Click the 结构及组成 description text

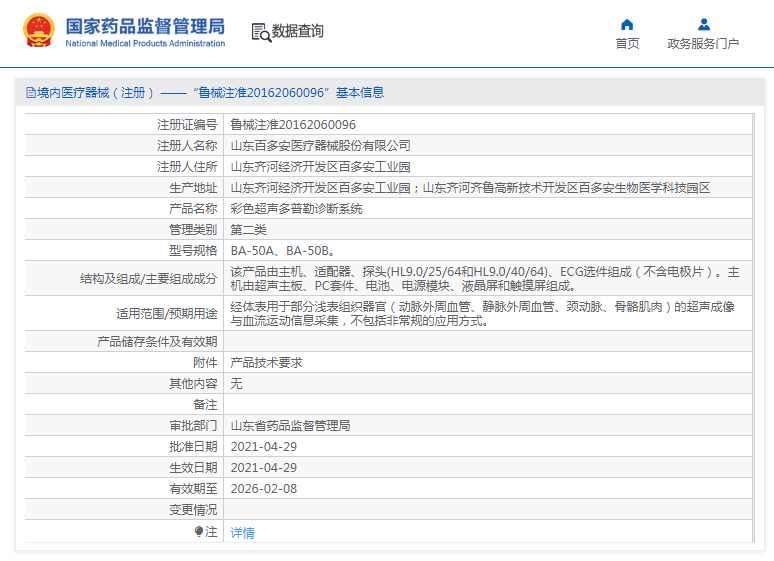[485, 279]
